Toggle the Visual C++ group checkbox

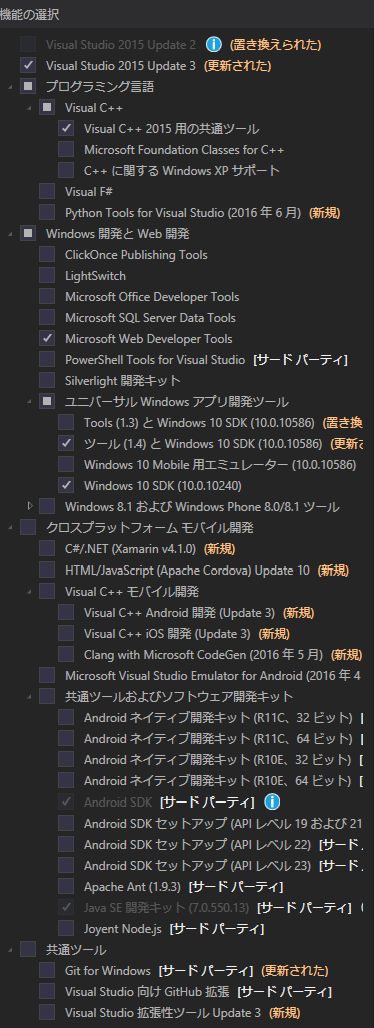[47, 108]
